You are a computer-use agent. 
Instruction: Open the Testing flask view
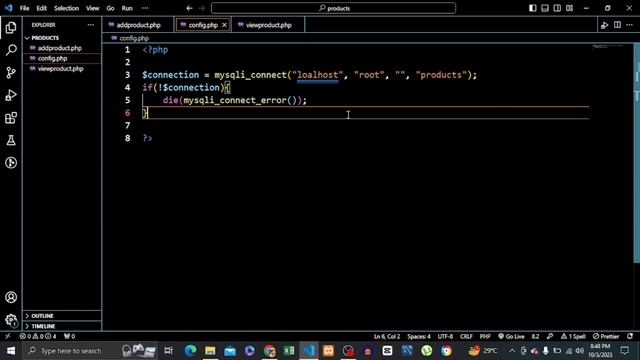pyautogui.click(x=11, y=140)
